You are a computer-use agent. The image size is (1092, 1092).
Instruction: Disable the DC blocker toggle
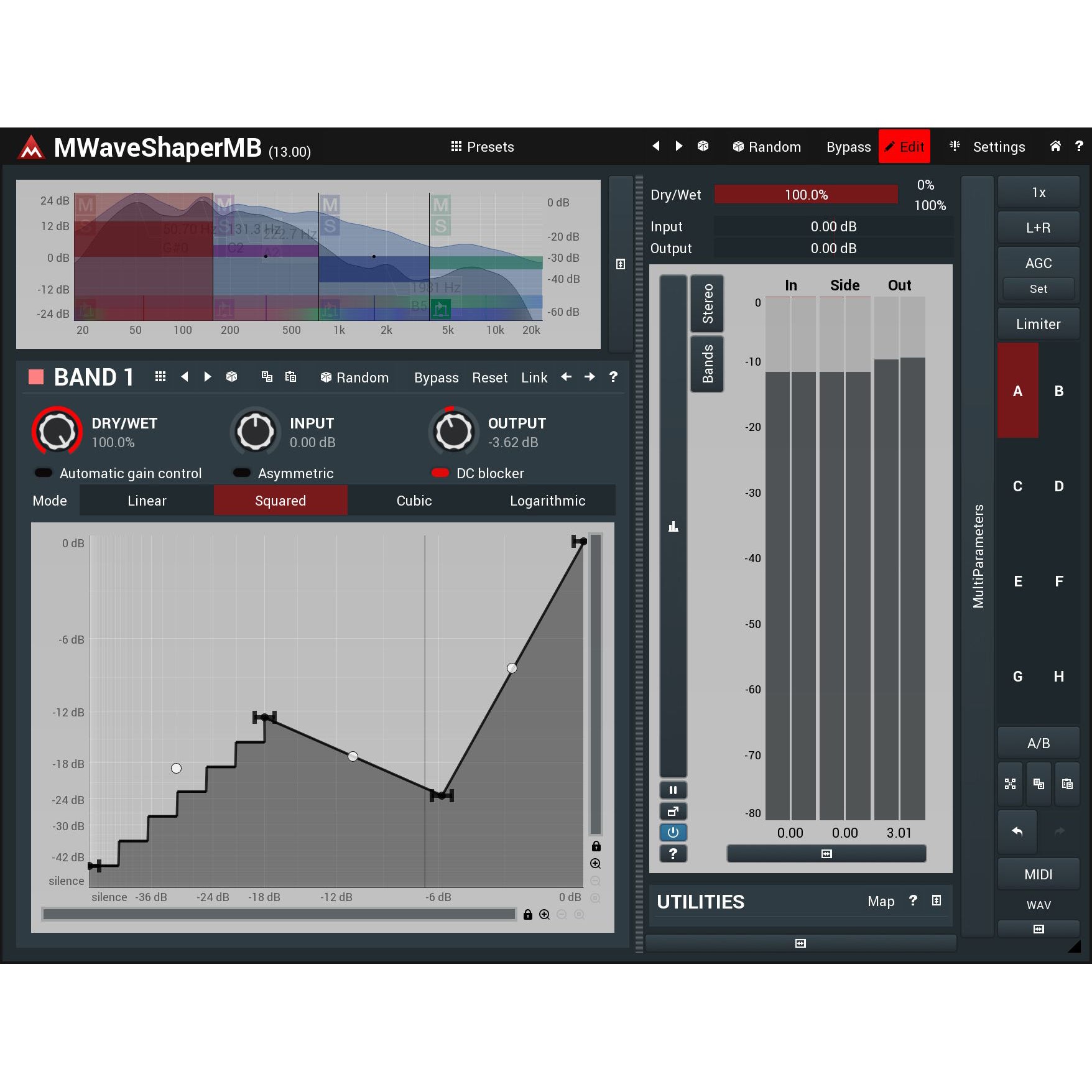[440, 473]
